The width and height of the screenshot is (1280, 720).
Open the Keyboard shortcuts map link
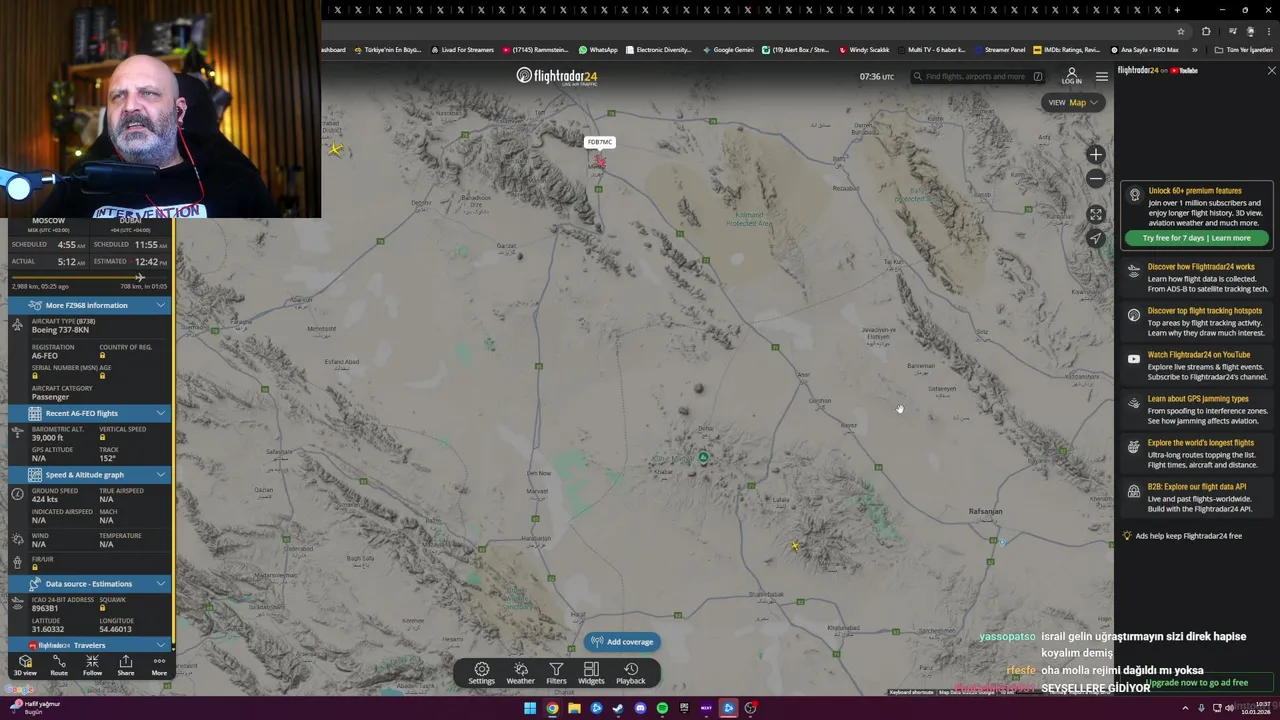tap(911, 692)
